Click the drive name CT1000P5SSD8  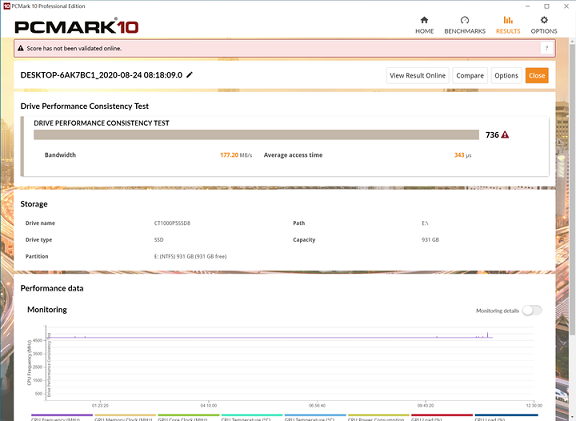click(172, 223)
